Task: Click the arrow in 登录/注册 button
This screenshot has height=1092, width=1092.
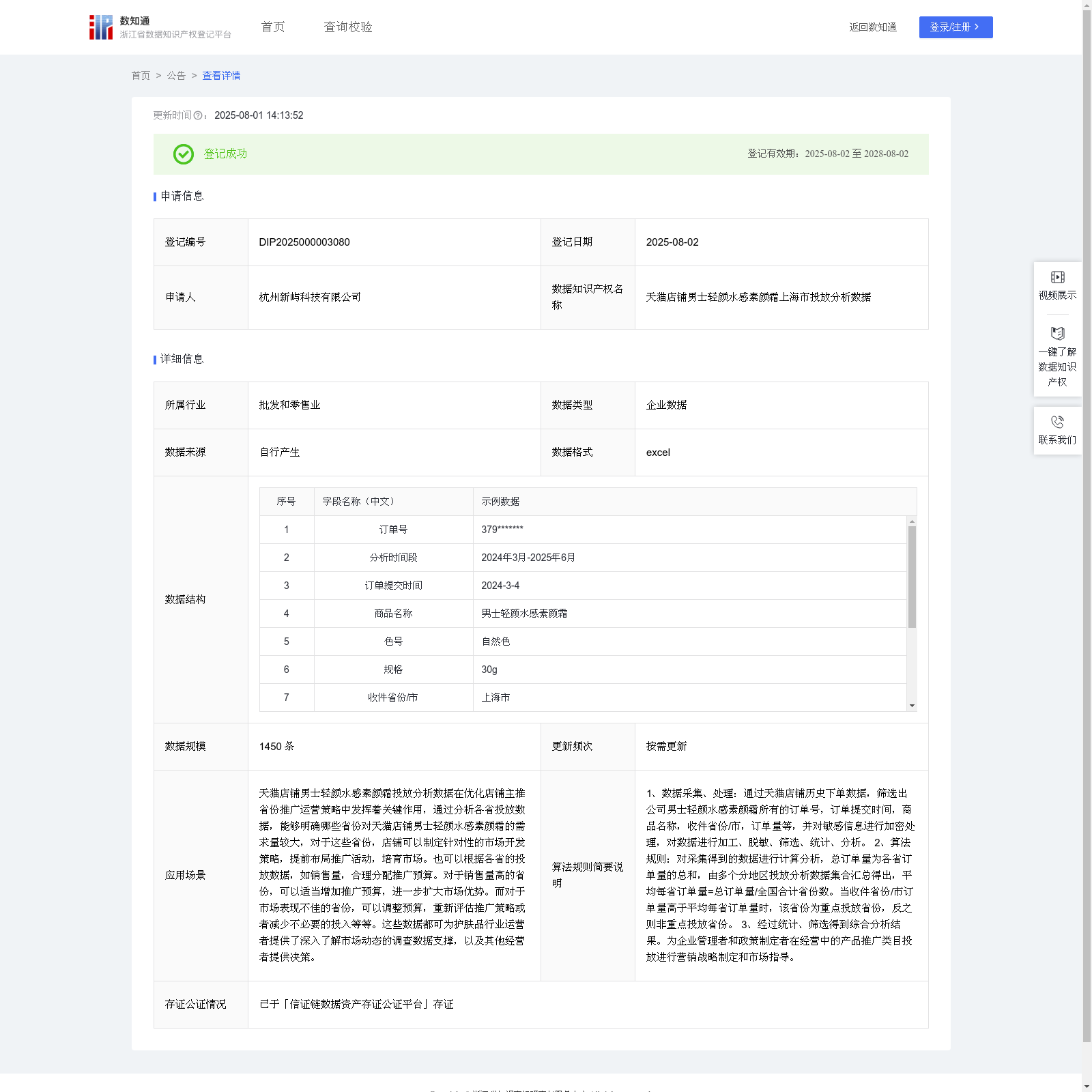Action: coord(977,27)
